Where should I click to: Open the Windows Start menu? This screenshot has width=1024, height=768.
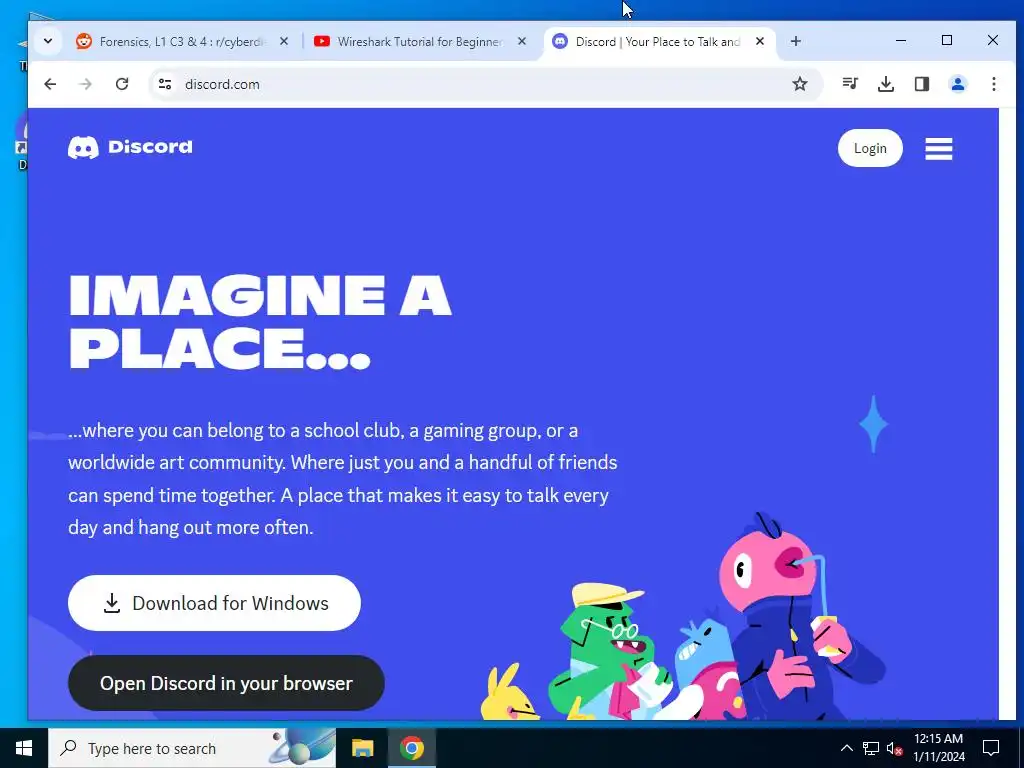click(24, 748)
